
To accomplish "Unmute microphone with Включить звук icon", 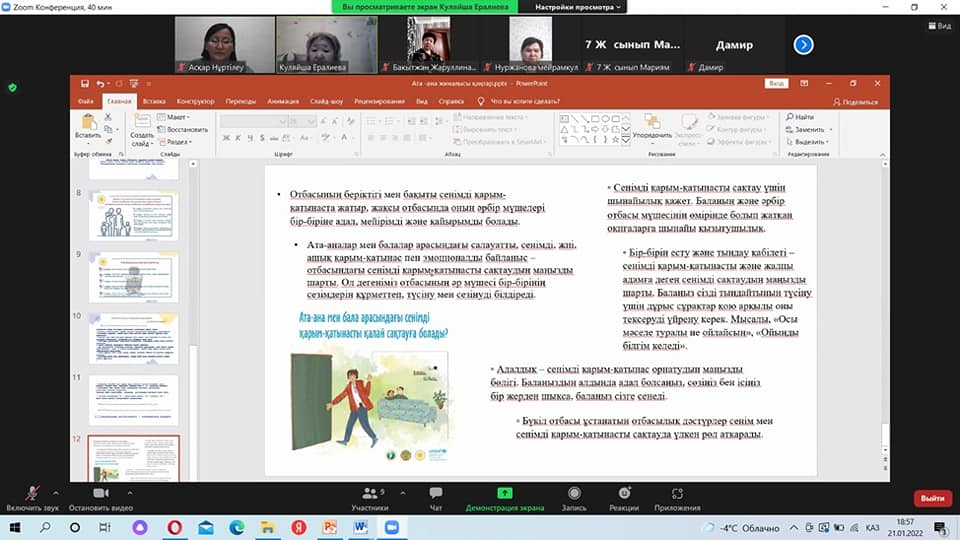I will click(33, 493).
